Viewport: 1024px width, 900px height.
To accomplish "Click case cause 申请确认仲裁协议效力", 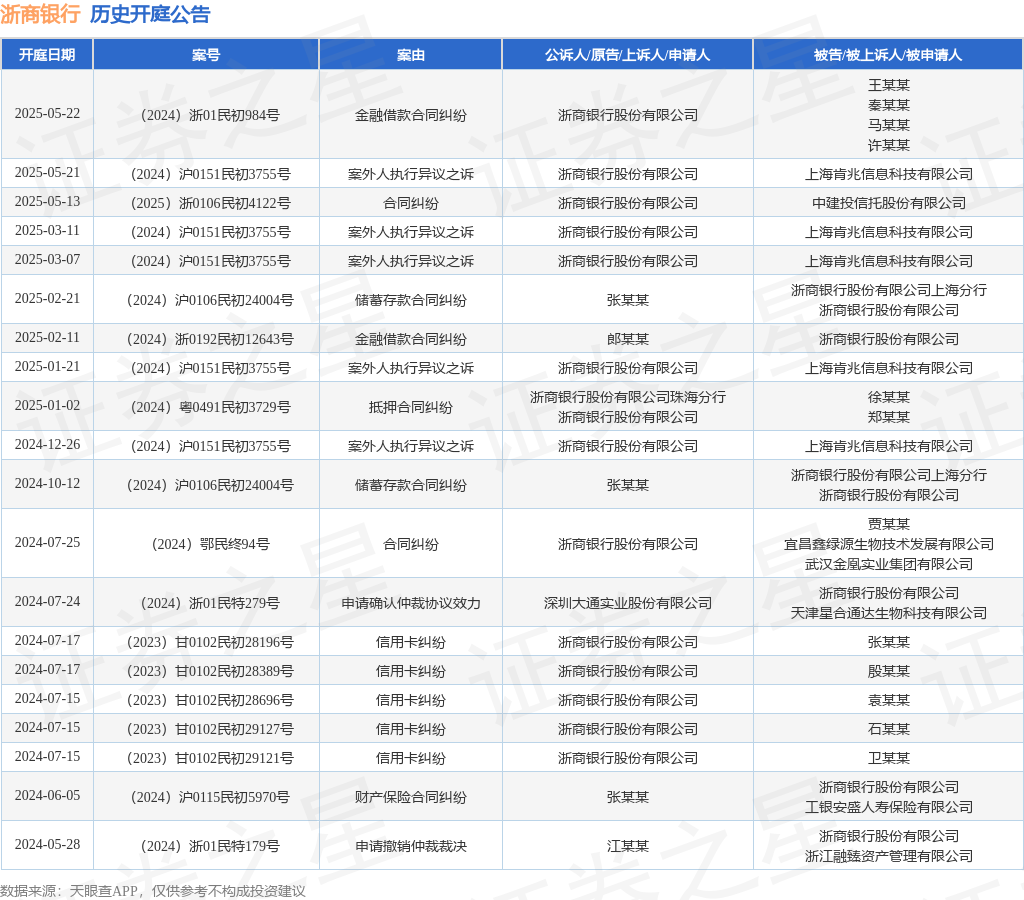I will 411,603.
